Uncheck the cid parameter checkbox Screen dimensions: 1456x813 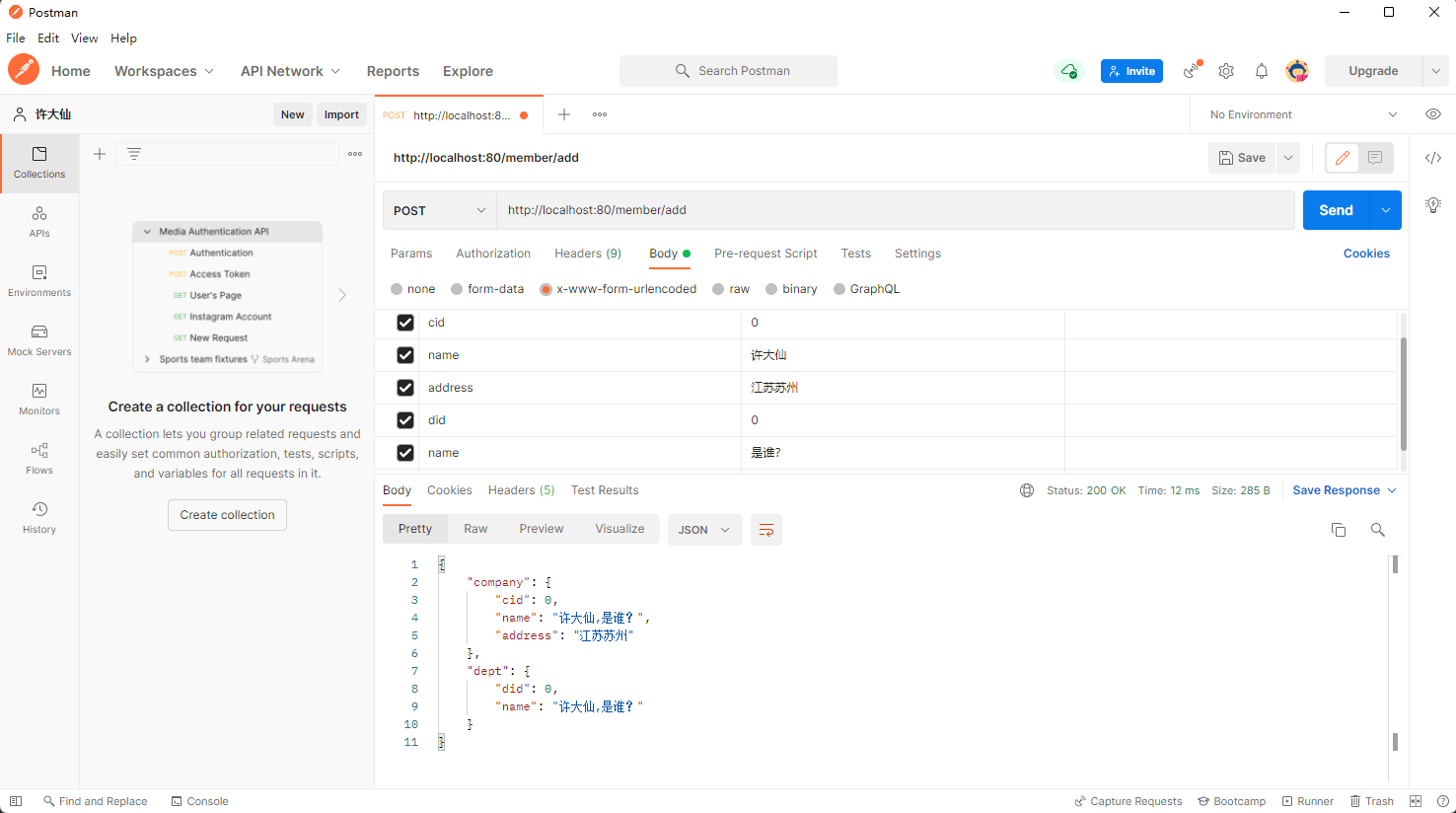[x=405, y=323]
